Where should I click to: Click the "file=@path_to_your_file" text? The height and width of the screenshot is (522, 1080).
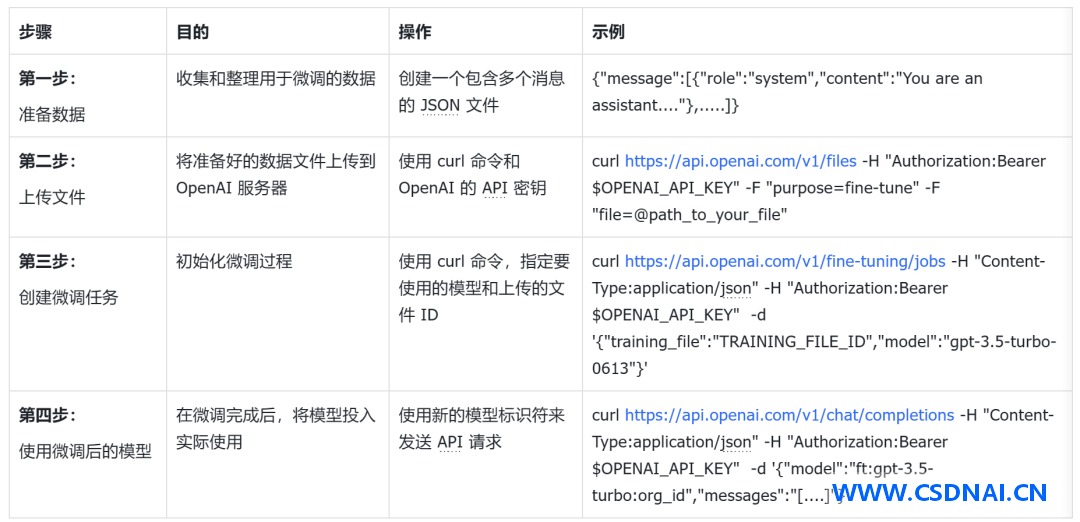tap(689, 215)
